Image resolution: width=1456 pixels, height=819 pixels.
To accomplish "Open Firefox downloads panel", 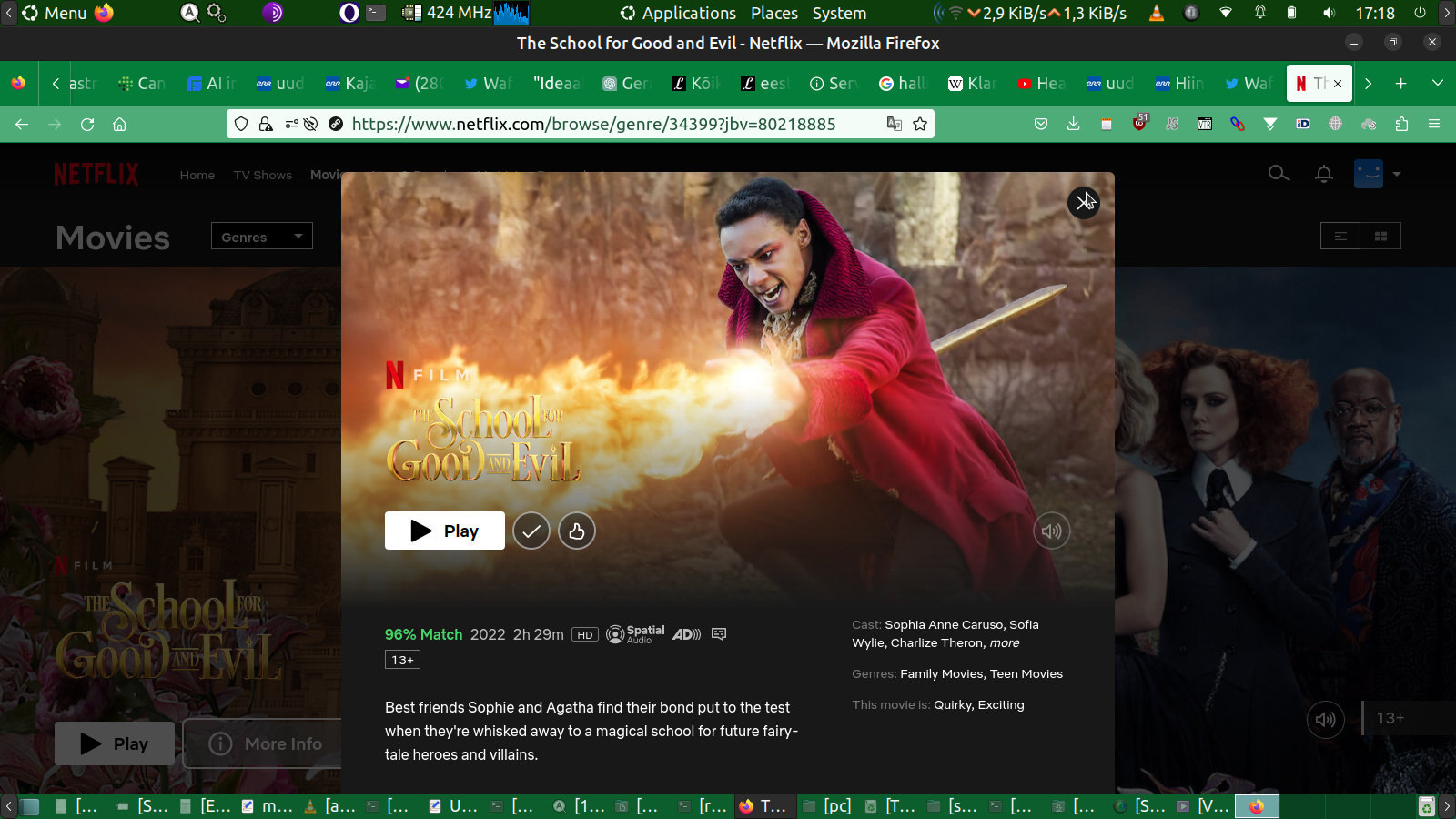I will tap(1074, 124).
